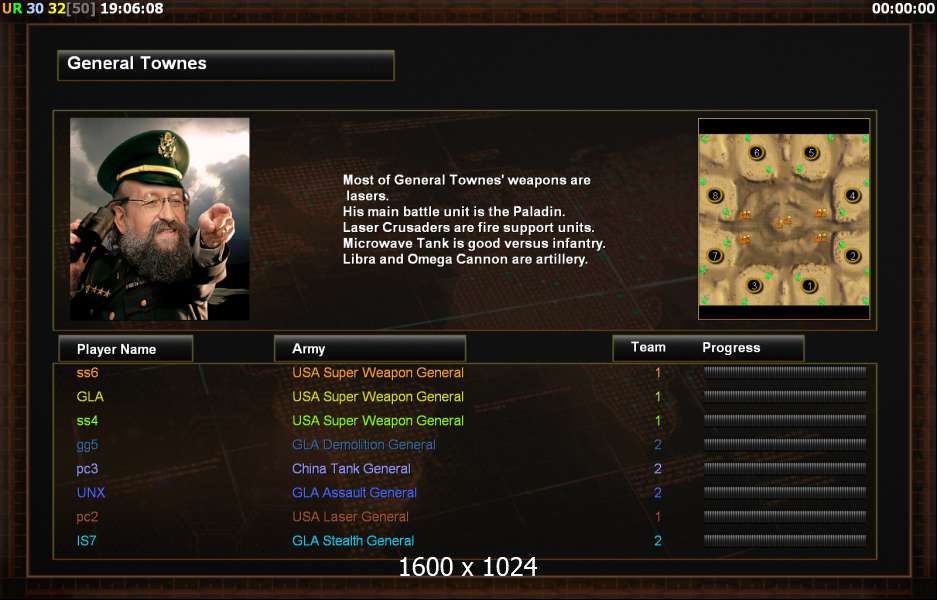Click start position 5 on the minimap

(x=811, y=152)
